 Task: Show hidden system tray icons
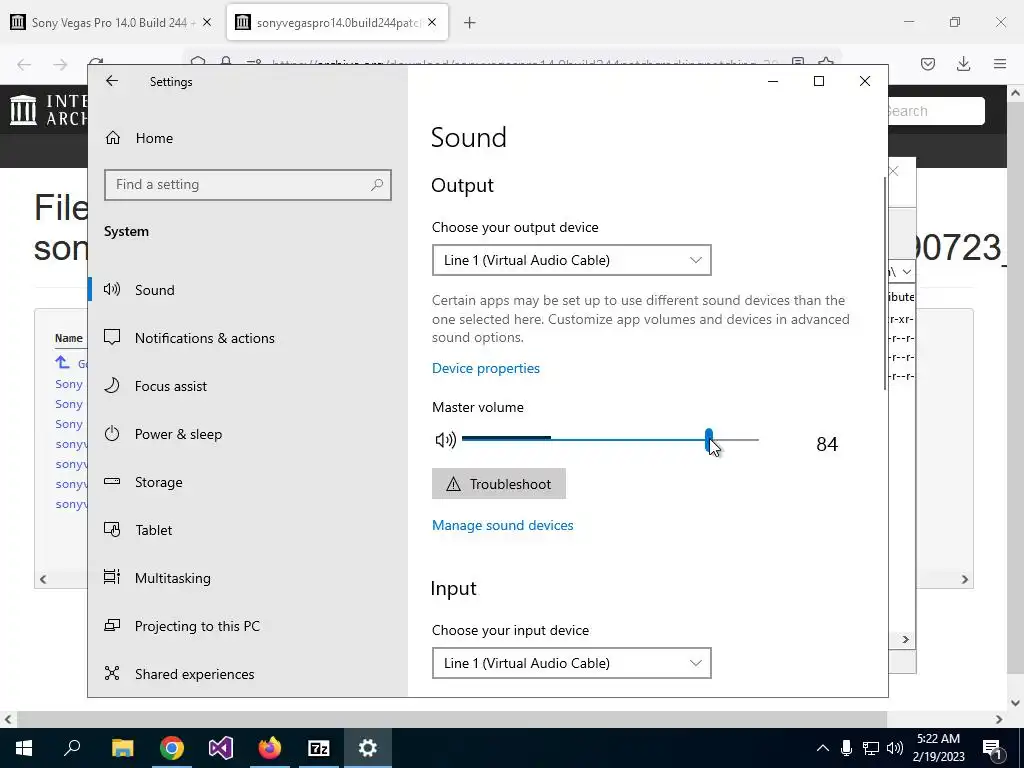point(823,748)
